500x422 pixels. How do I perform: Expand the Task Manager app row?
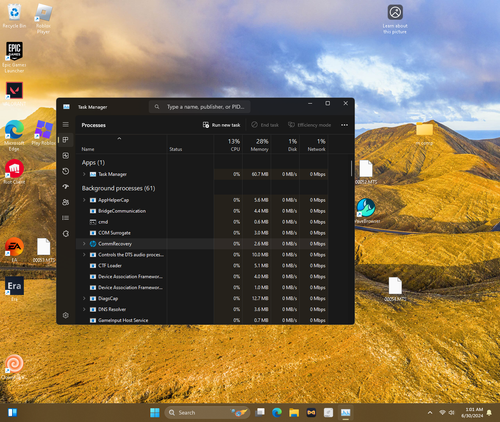click(x=84, y=174)
